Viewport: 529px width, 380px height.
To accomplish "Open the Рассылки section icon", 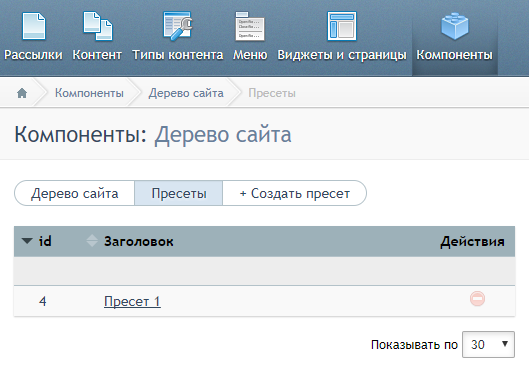I will (33, 26).
